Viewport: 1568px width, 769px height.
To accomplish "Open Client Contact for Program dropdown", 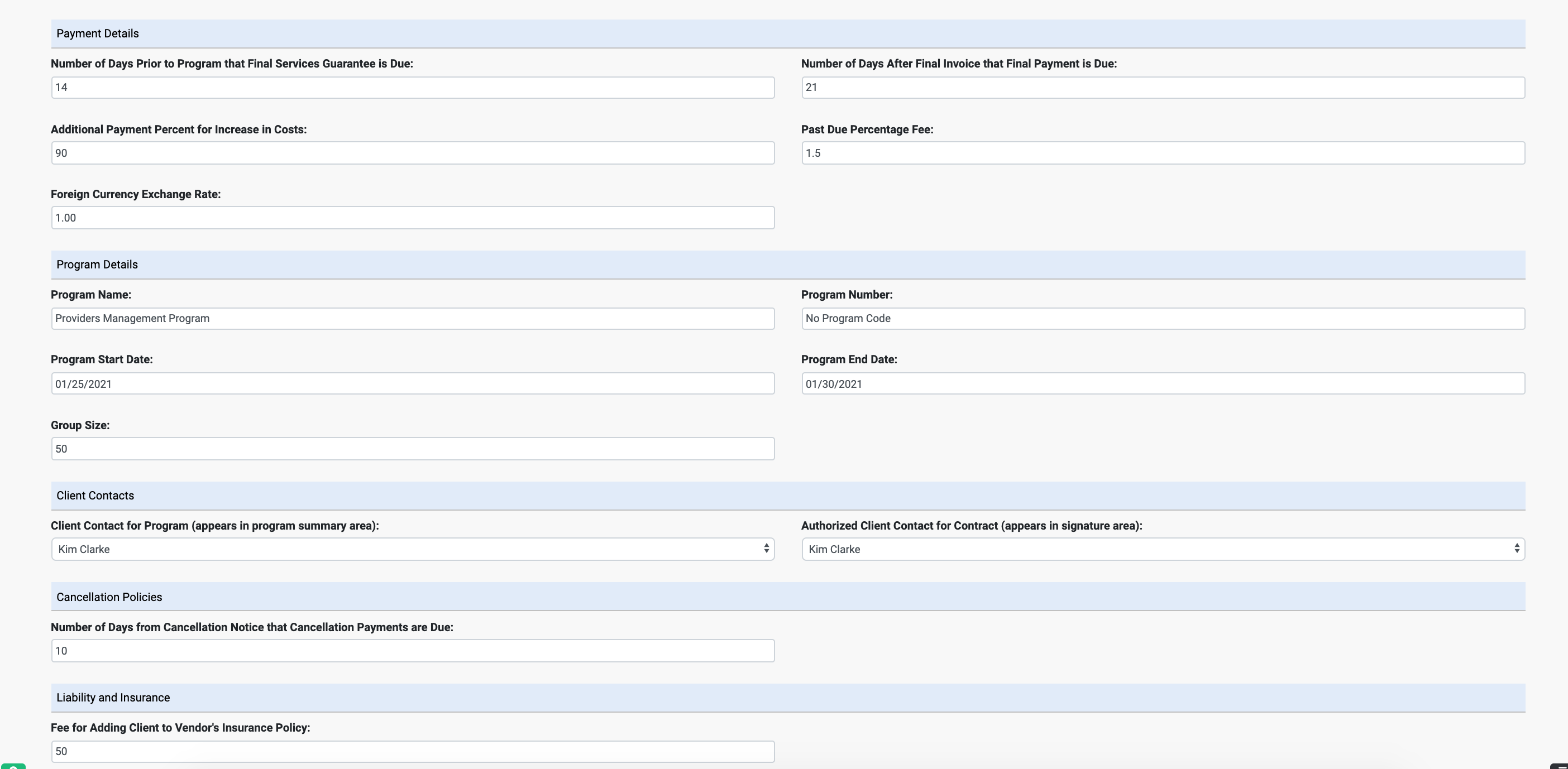I will click(x=413, y=549).
